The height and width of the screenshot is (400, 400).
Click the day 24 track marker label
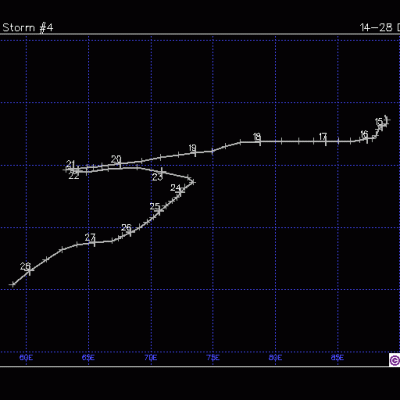pos(175,188)
